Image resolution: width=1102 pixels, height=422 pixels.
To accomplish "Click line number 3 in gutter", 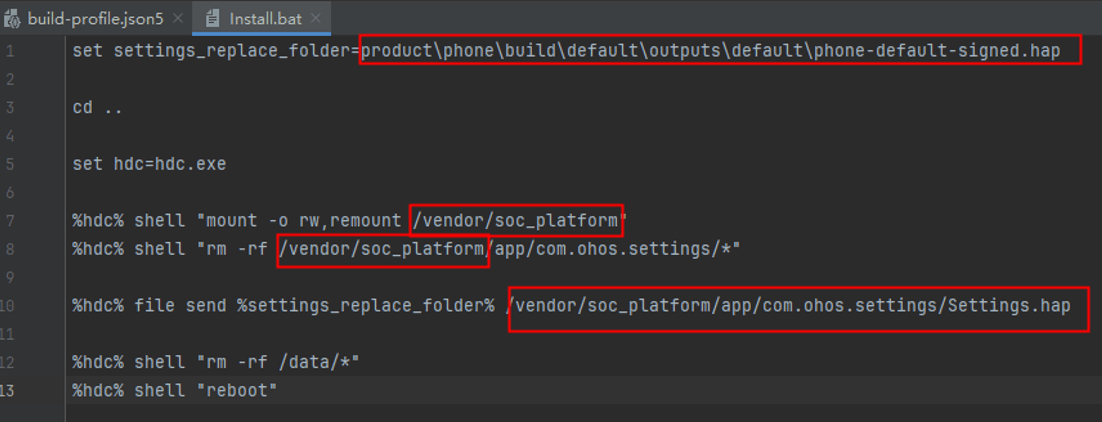I will click(x=9, y=108).
